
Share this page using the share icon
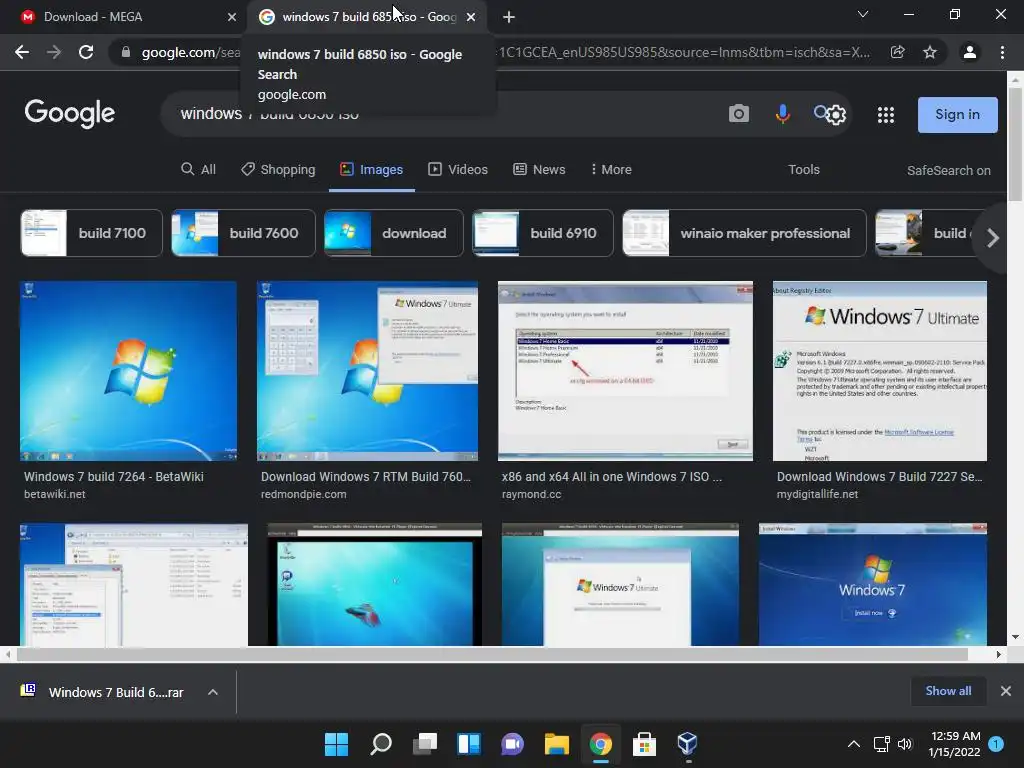click(898, 52)
